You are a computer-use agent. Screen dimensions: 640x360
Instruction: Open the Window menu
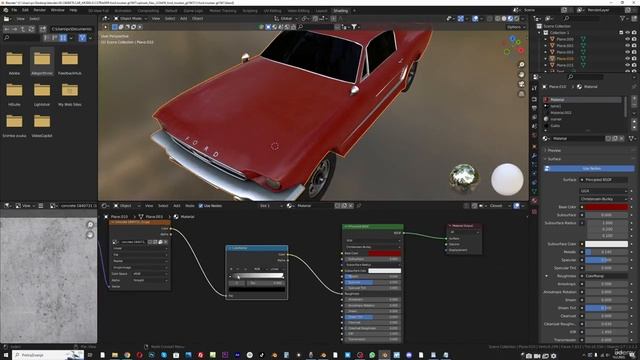pos(58,10)
